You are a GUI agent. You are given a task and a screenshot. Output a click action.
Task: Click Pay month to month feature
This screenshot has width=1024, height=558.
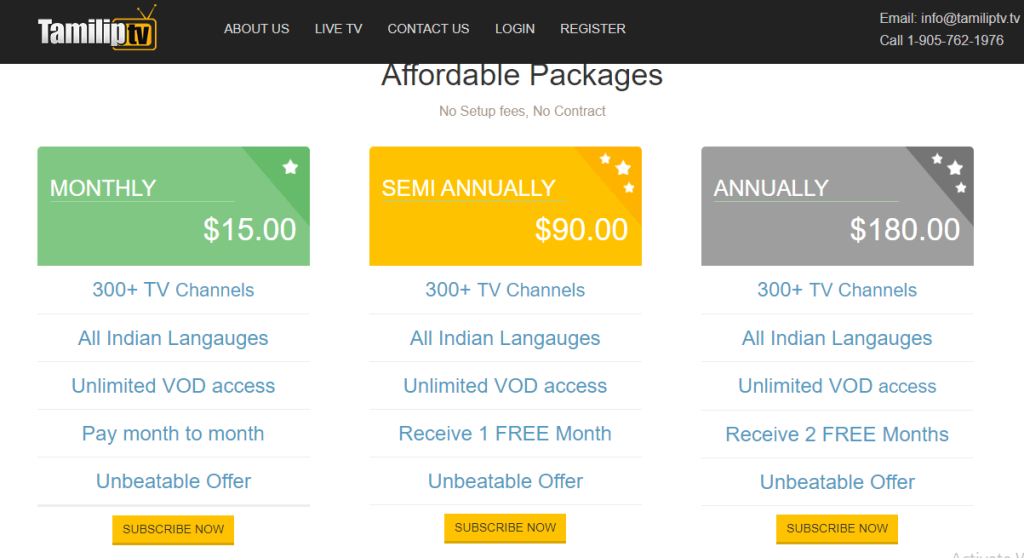[173, 434]
